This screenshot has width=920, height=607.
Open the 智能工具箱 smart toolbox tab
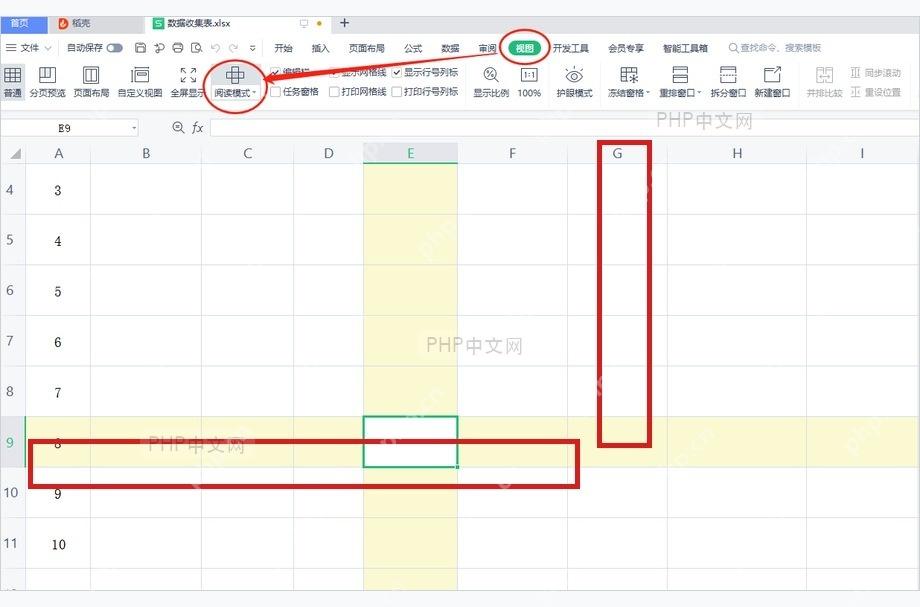pyautogui.click(x=685, y=48)
